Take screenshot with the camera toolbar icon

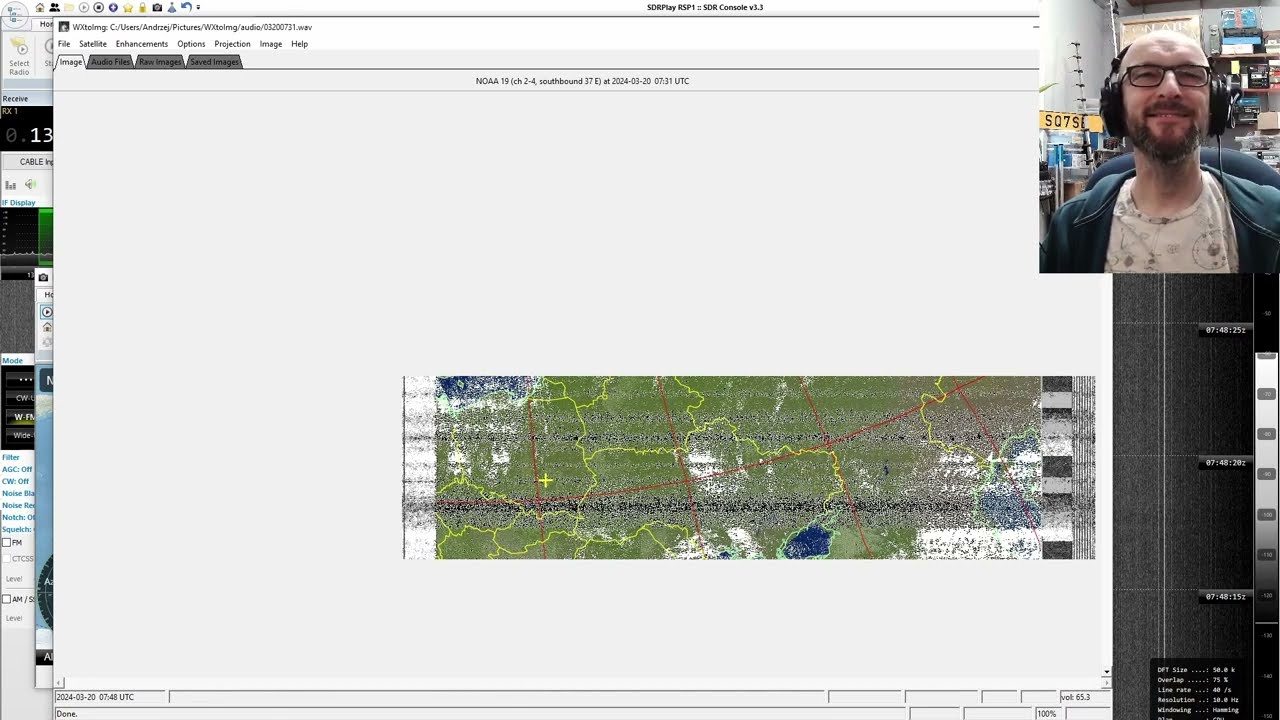click(x=157, y=7)
